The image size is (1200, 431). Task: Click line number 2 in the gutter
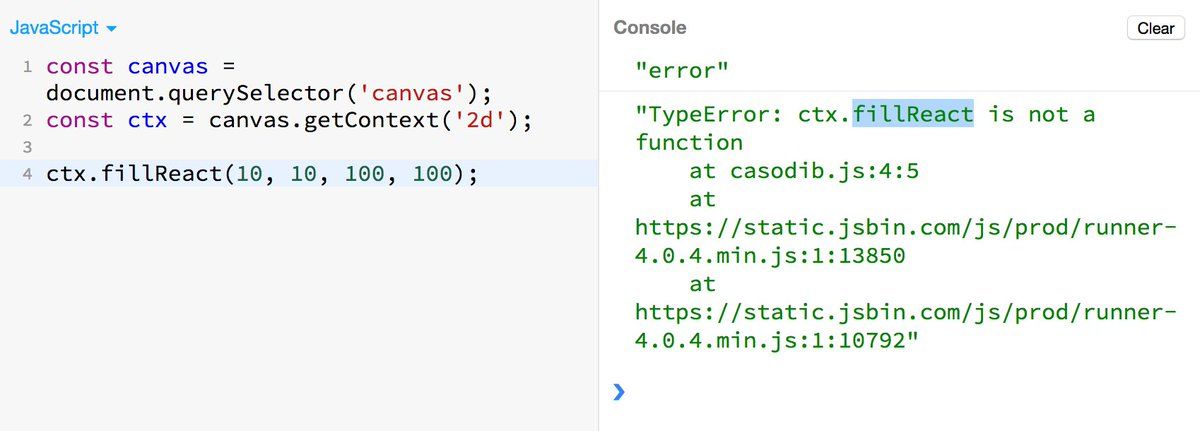pyautogui.click(x=27, y=121)
